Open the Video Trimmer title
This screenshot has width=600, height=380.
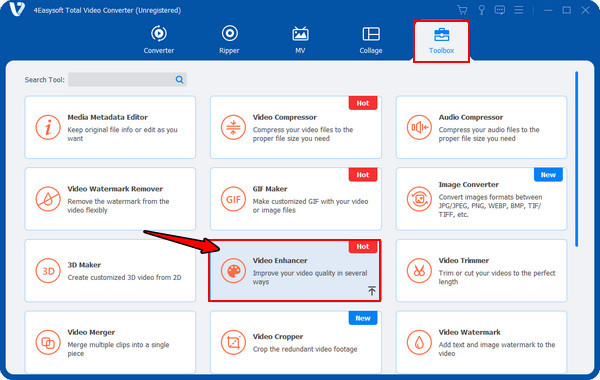(463, 260)
